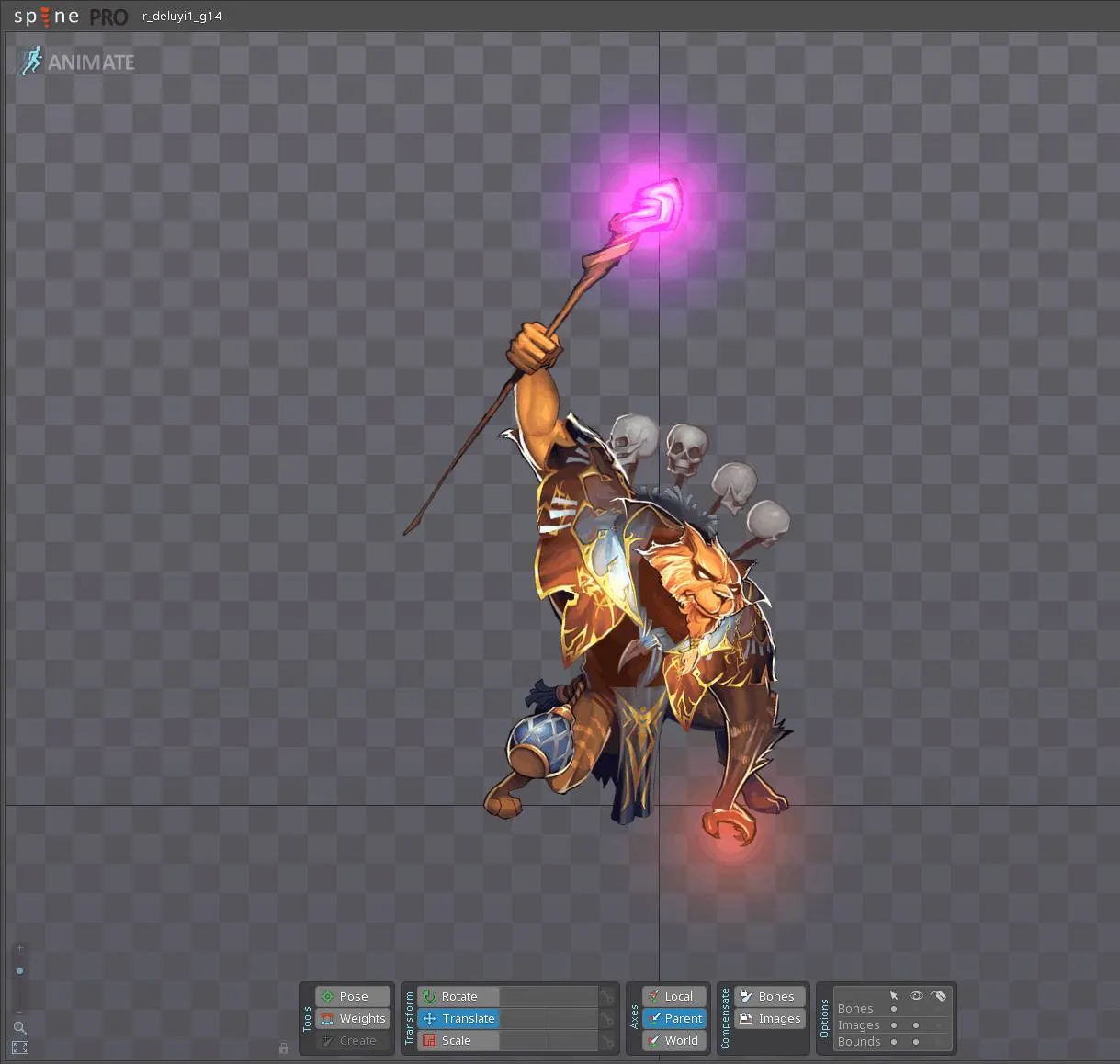Click the Scale X value field
1120x1064 pixels.
[524, 1040]
